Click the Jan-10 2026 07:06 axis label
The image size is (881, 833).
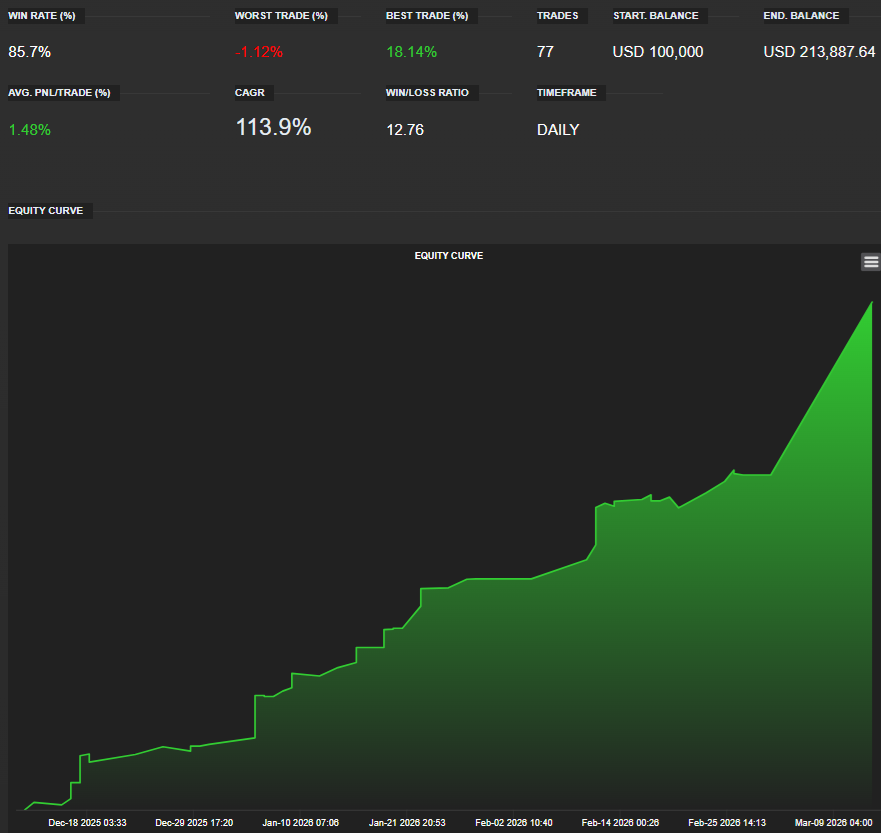coord(301,823)
